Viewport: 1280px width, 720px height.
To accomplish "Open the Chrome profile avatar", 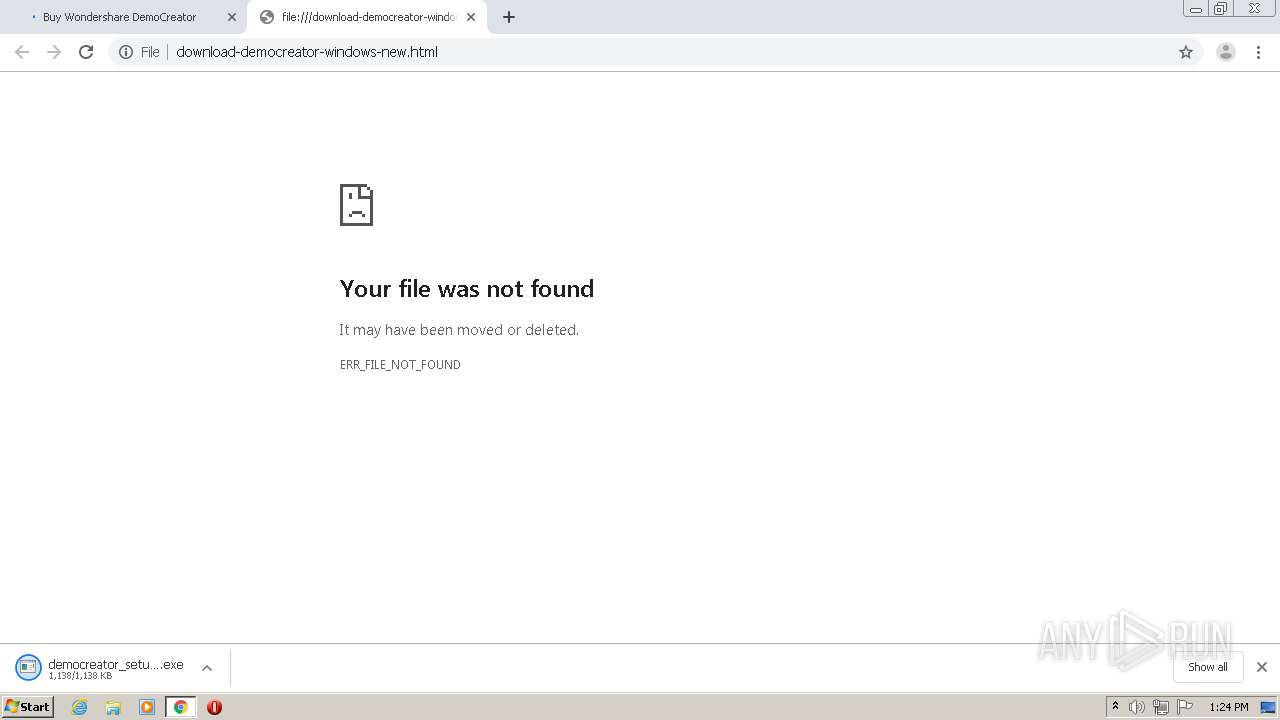I will click(1226, 52).
